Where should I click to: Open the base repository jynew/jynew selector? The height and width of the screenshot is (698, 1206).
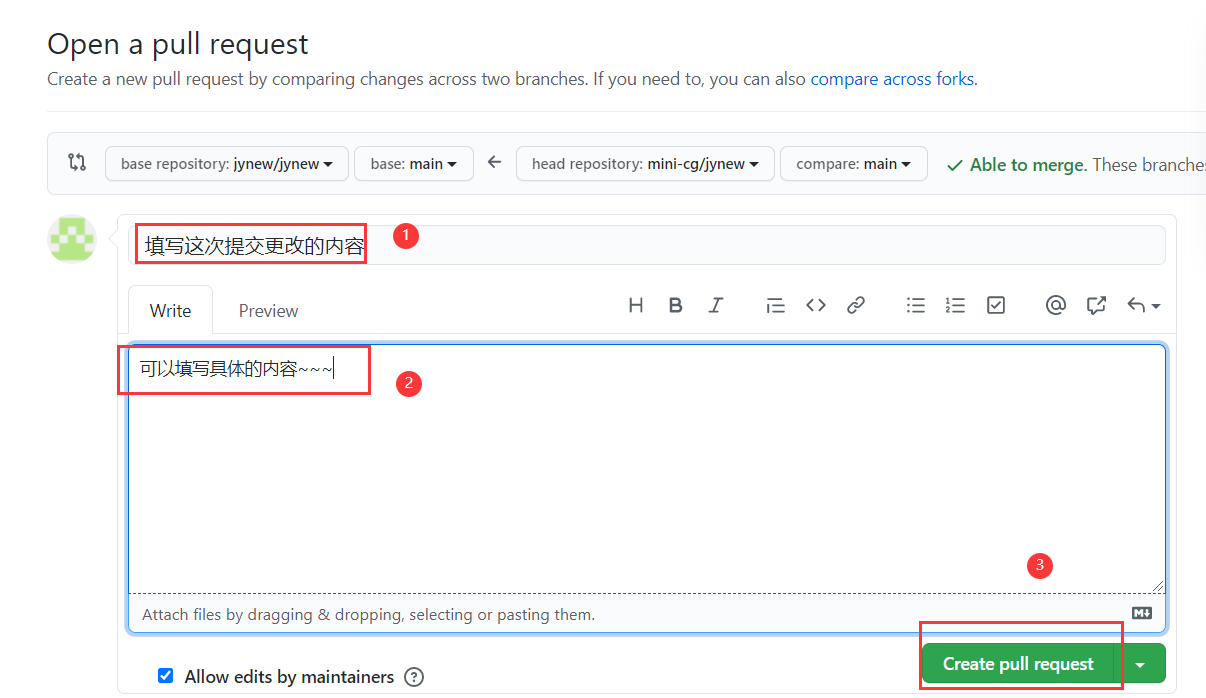click(x=226, y=164)
